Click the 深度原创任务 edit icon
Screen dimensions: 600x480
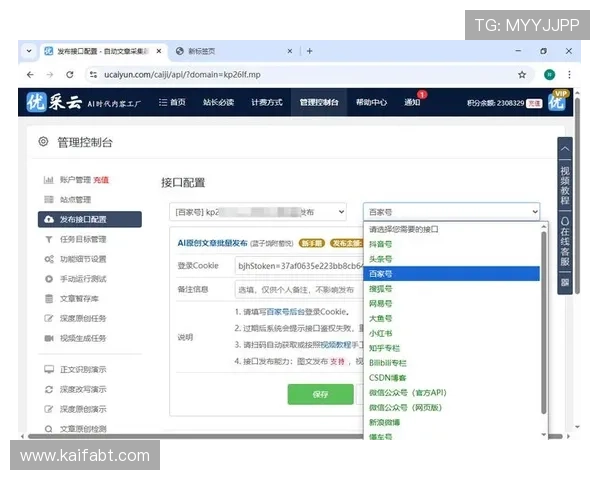[49, 318]
